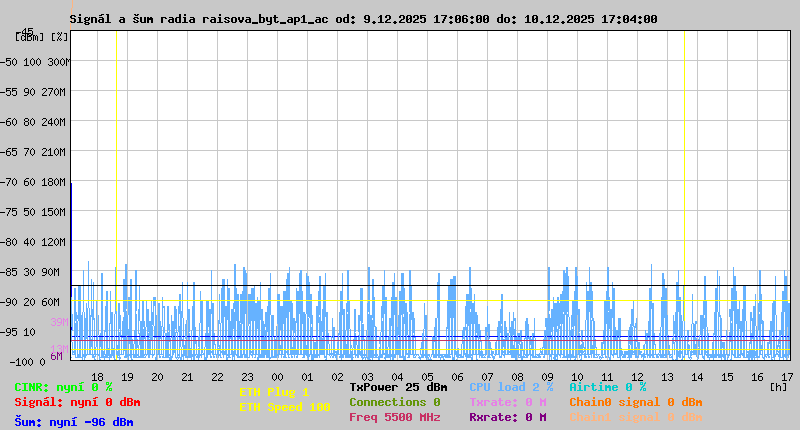
Task: Click the 23 hour tick on time axis
Action: (247, 377)
